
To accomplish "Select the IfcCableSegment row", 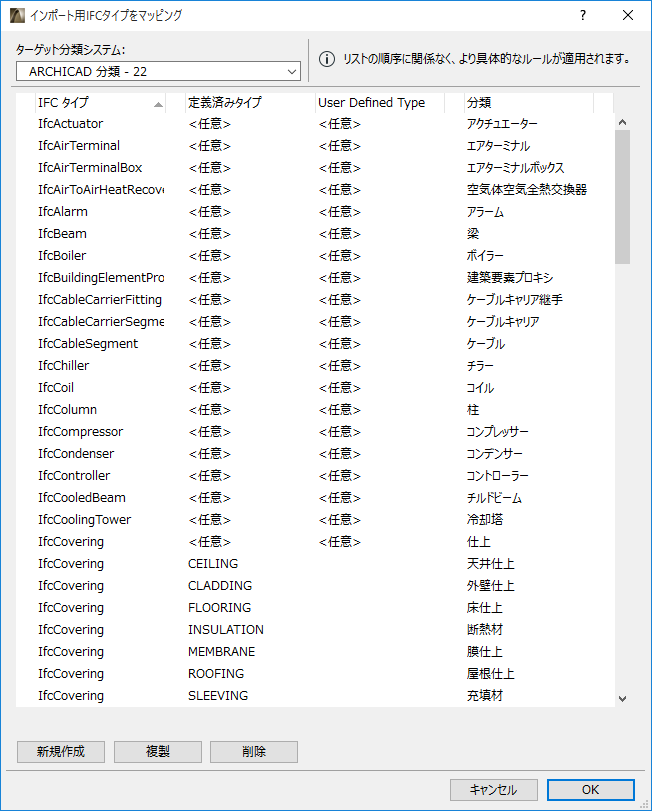I will coord(315,343).
